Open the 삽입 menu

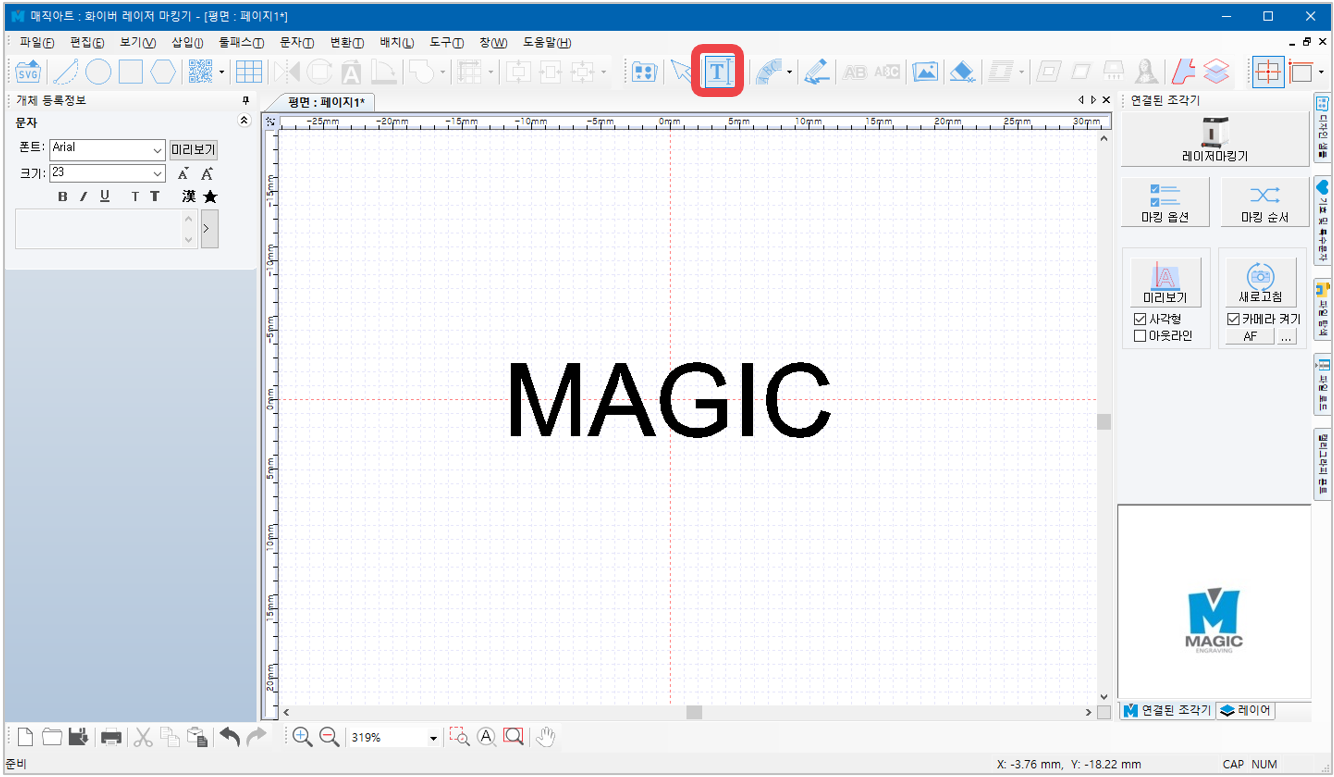[x=187, y=42]
